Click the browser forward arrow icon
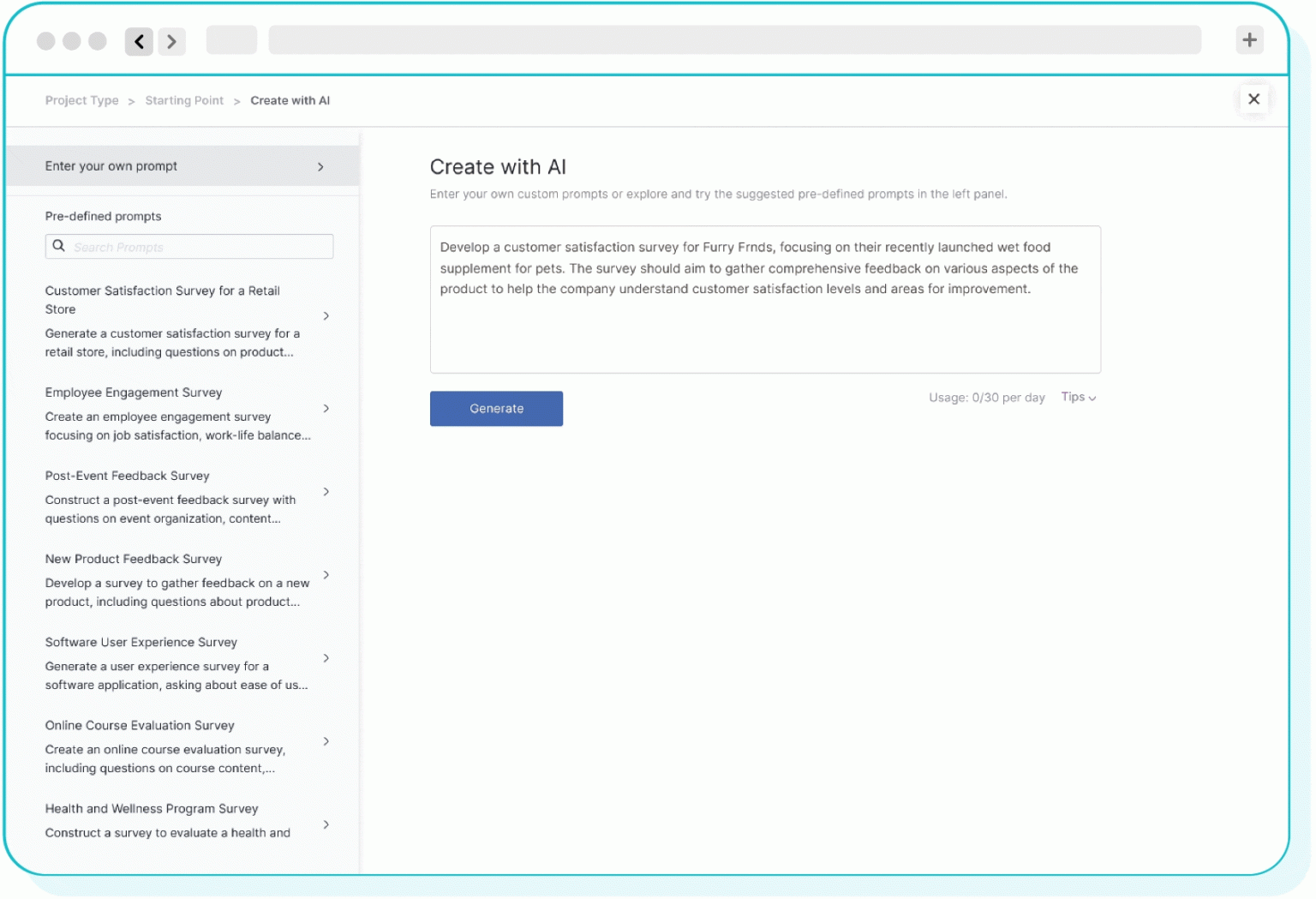This screenshot has width=1316, height=899. [x=171, y=41]
